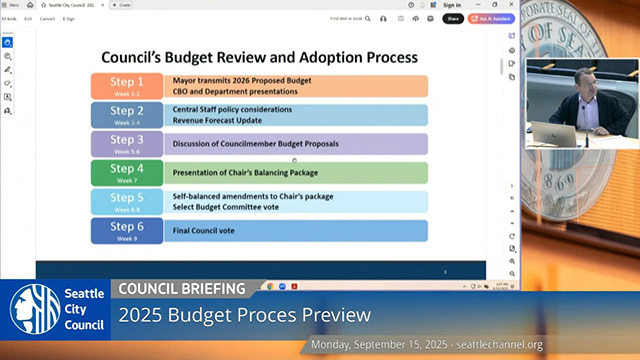Select the highlighted Select tool in quick toolbar
Viewport: 640px width, 360px height.
7,42
